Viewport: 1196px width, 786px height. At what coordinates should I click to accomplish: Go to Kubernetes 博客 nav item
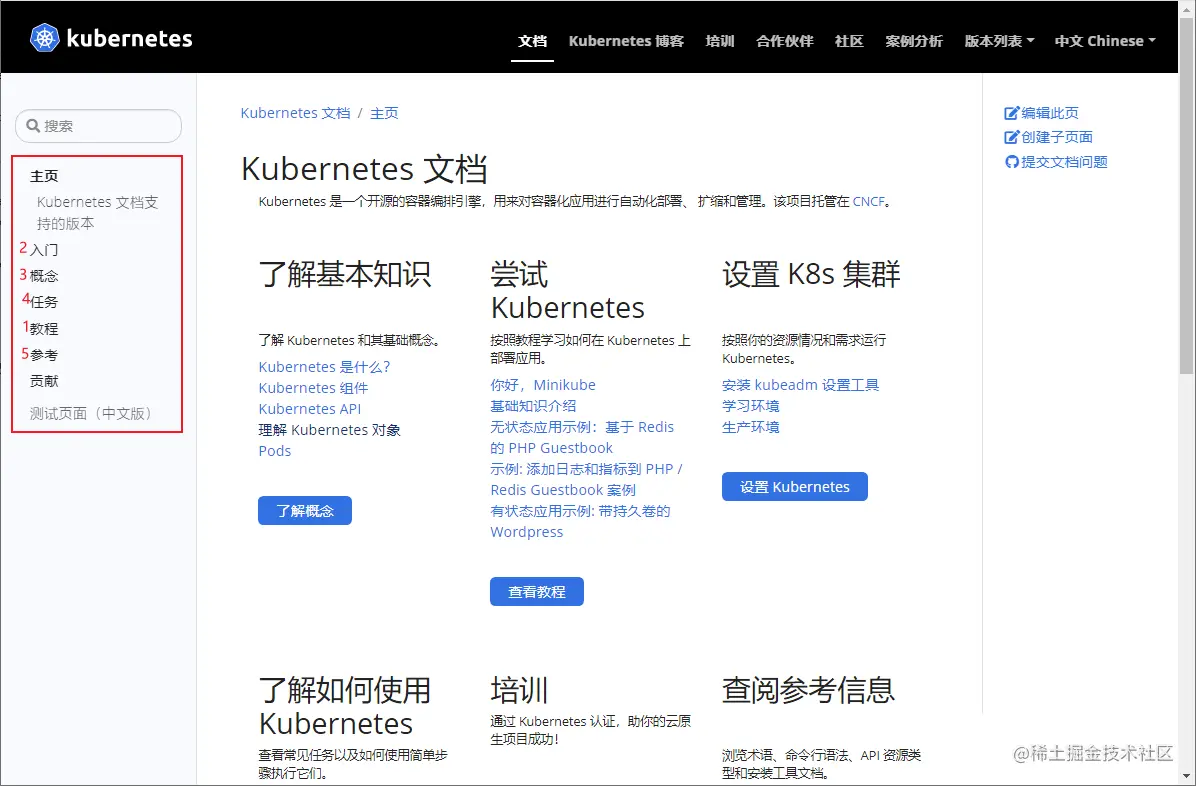[626, 41]
